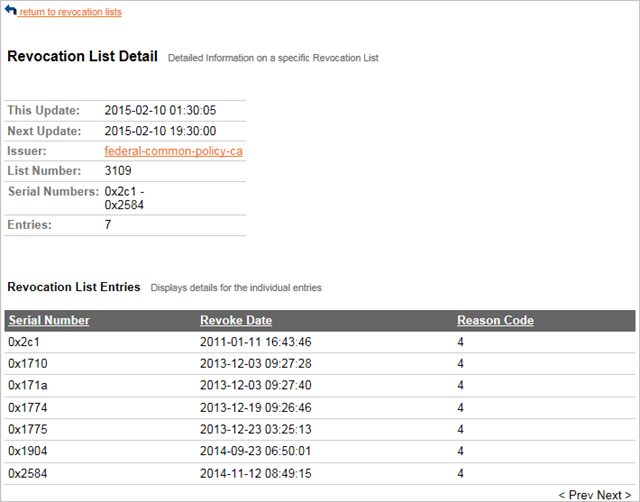640x502 pixels.
Task: Click the back arrow icon
Action: tap(11, 10)
